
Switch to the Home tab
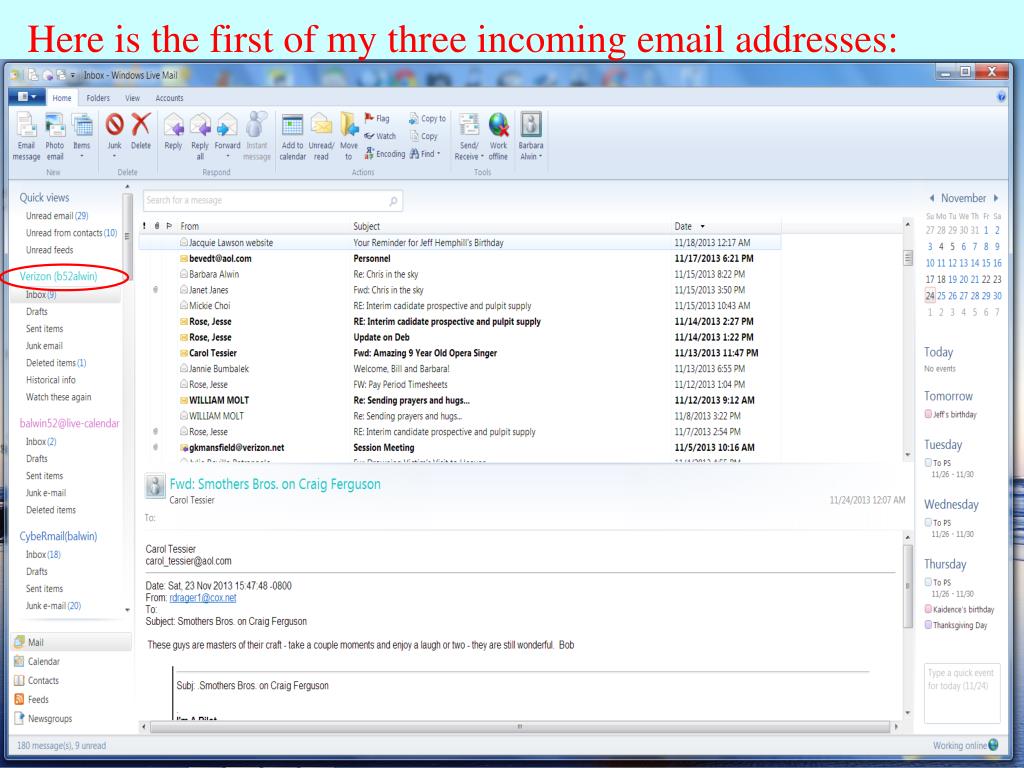tap(62, 98)
